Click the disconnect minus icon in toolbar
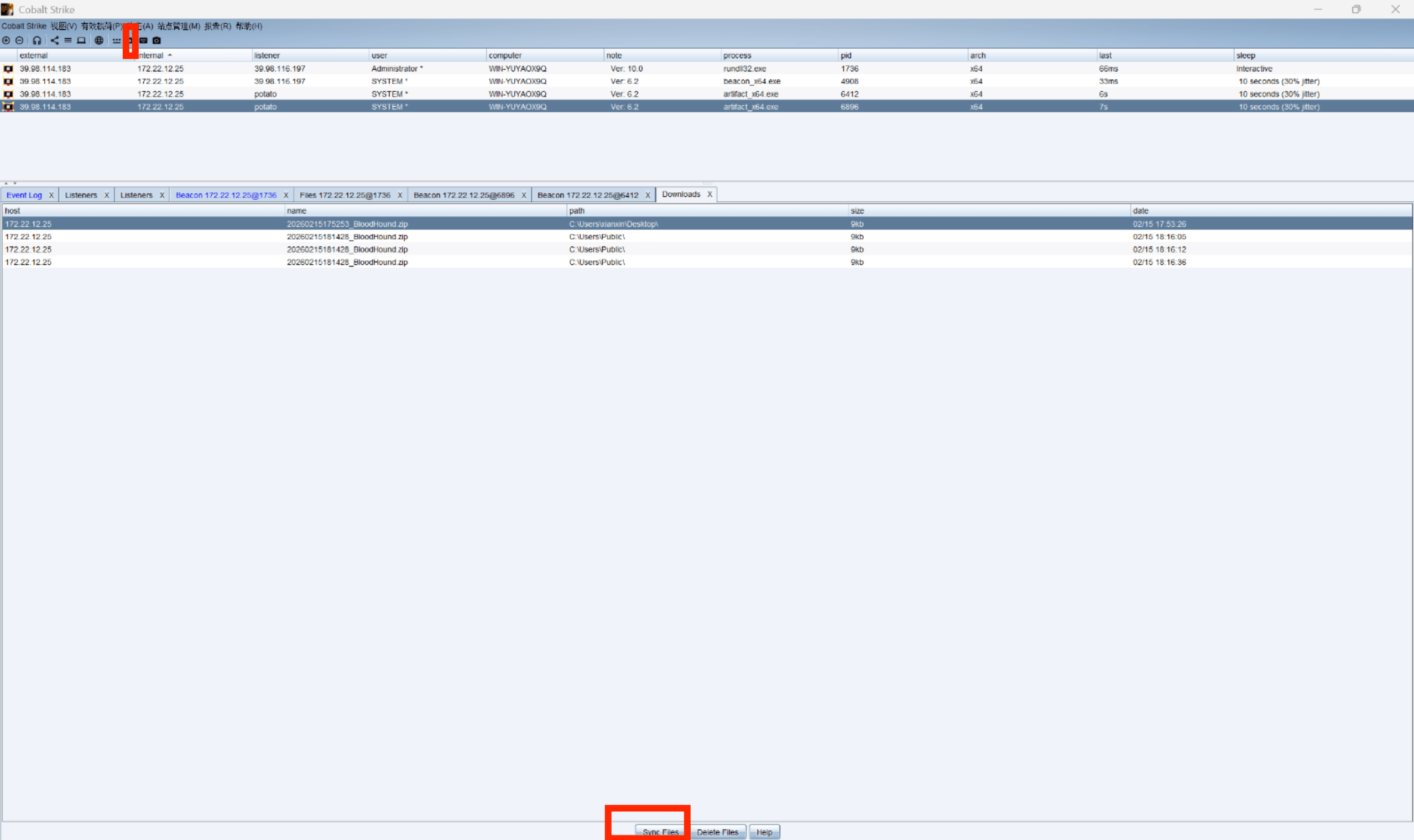The image size is (1414, 840). pyautogui.click(x=19, y=40)
